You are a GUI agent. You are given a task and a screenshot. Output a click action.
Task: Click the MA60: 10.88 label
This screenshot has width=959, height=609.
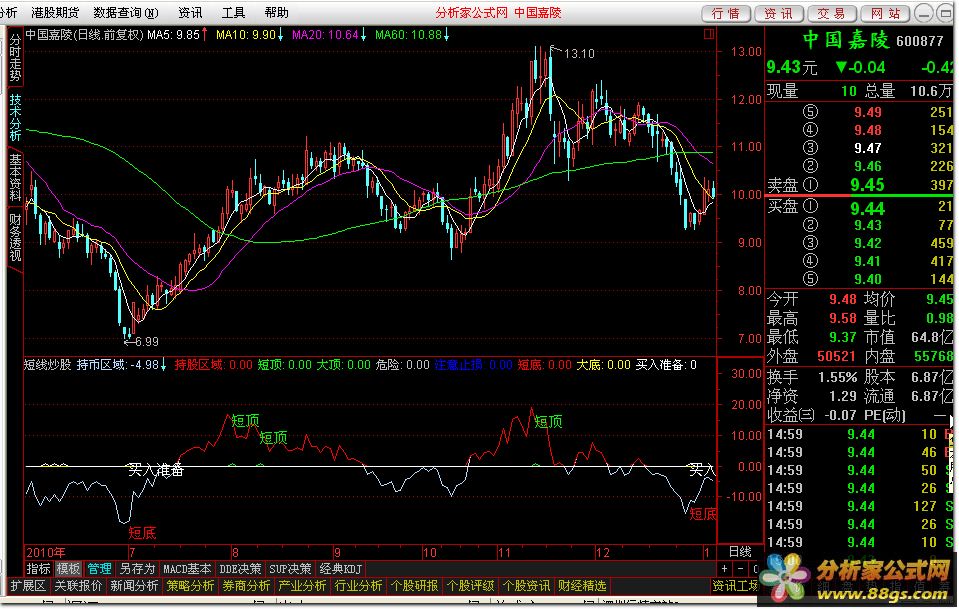(x=408, y=35)
